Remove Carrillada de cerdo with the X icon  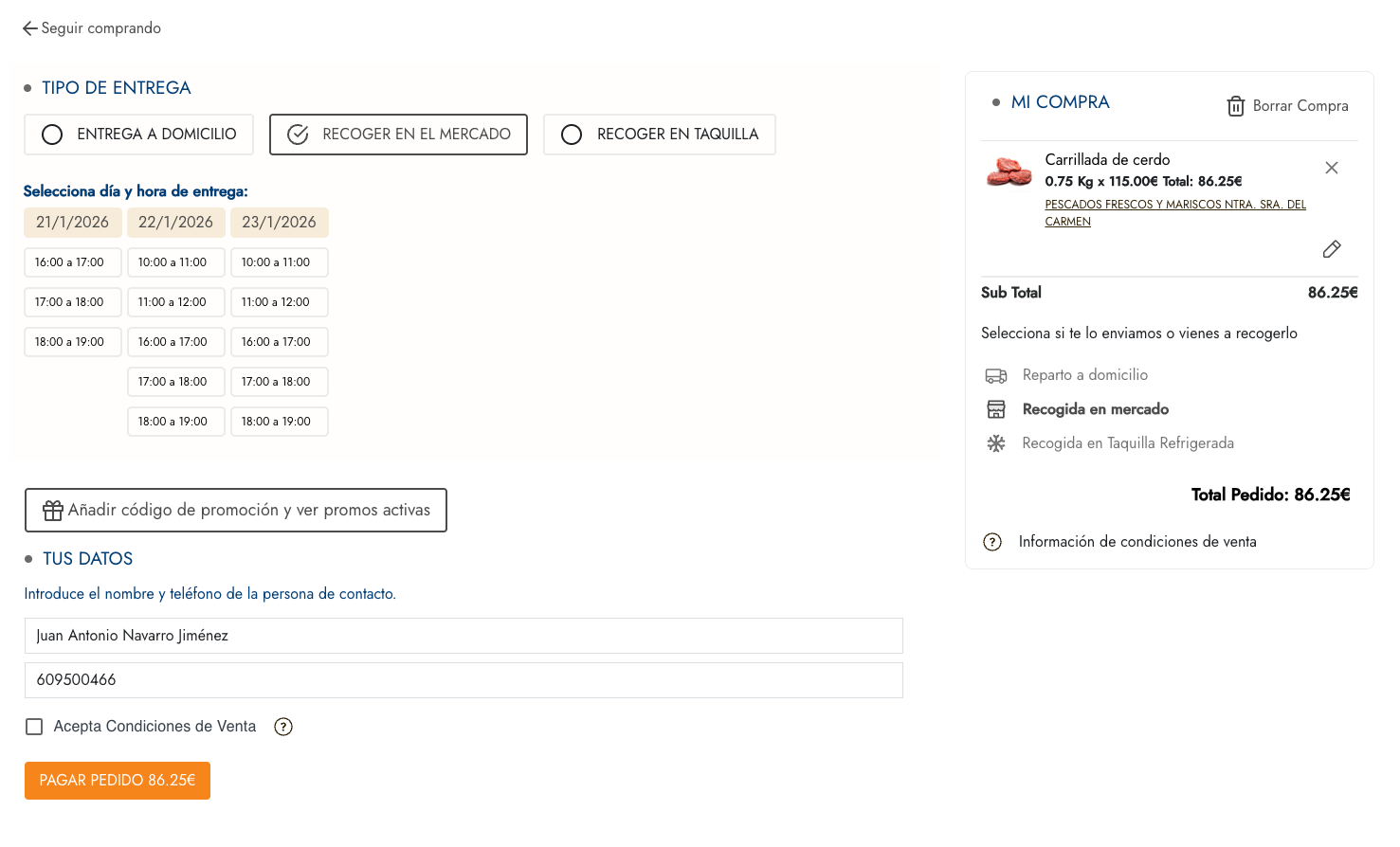[1331, 168]
